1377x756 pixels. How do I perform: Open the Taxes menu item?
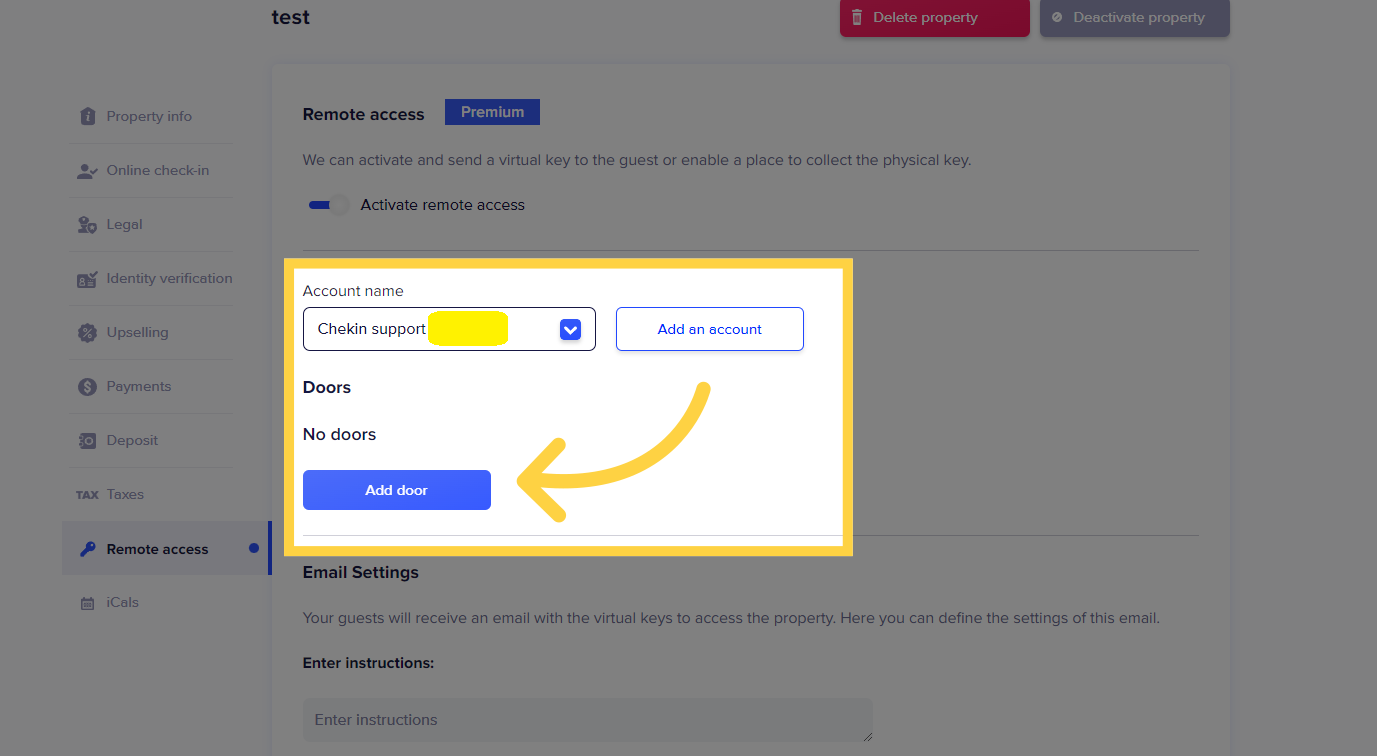(125, 495)
